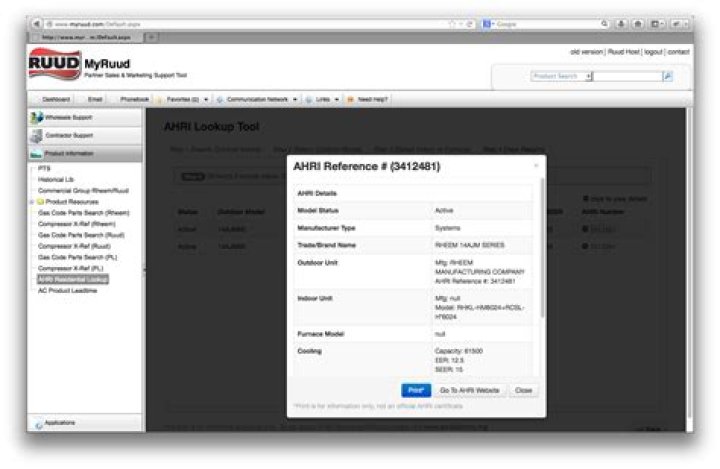Image resolution: width=720 pixels, height=469 pixels.
Task: Click the Contractor Support panel icon
Action: pyautogui.click(x=36, y=136)
